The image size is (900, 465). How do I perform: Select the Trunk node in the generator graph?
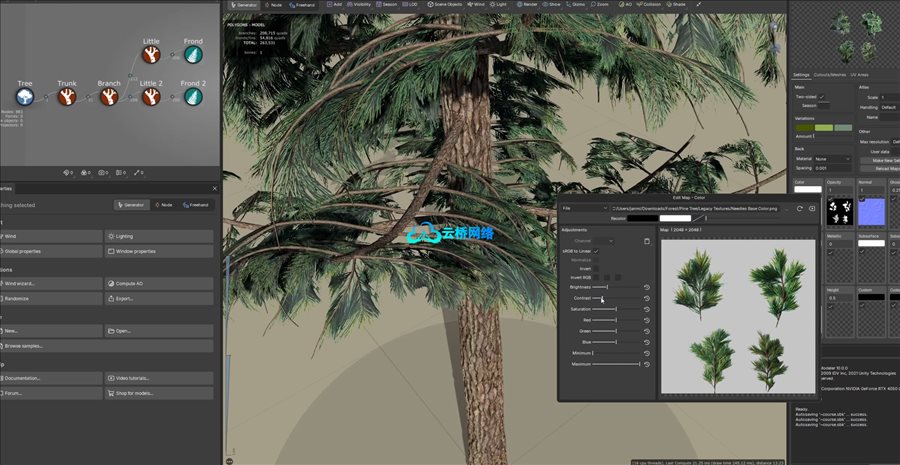[66, 97]
